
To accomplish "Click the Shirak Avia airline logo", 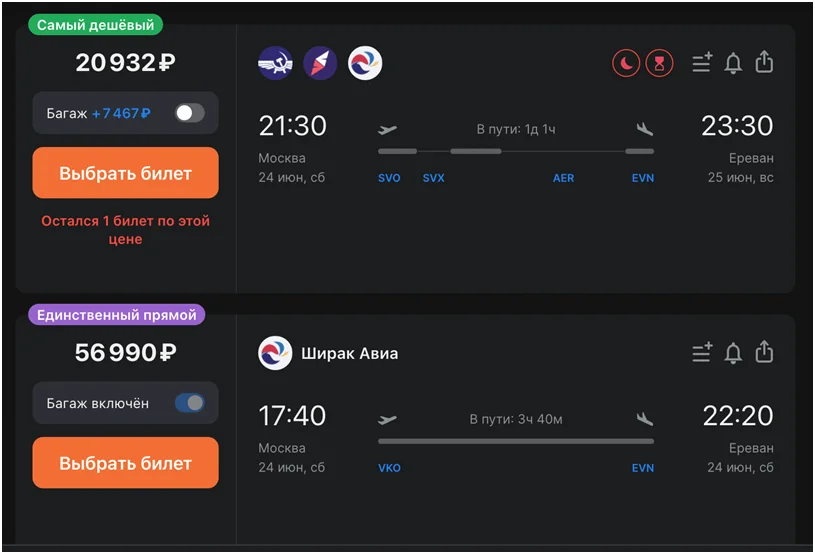I will (275, 353).
